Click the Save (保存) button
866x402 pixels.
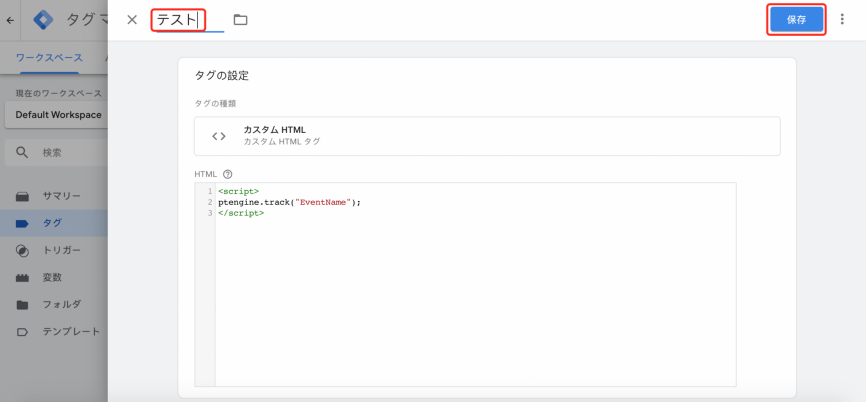(796, 20)
